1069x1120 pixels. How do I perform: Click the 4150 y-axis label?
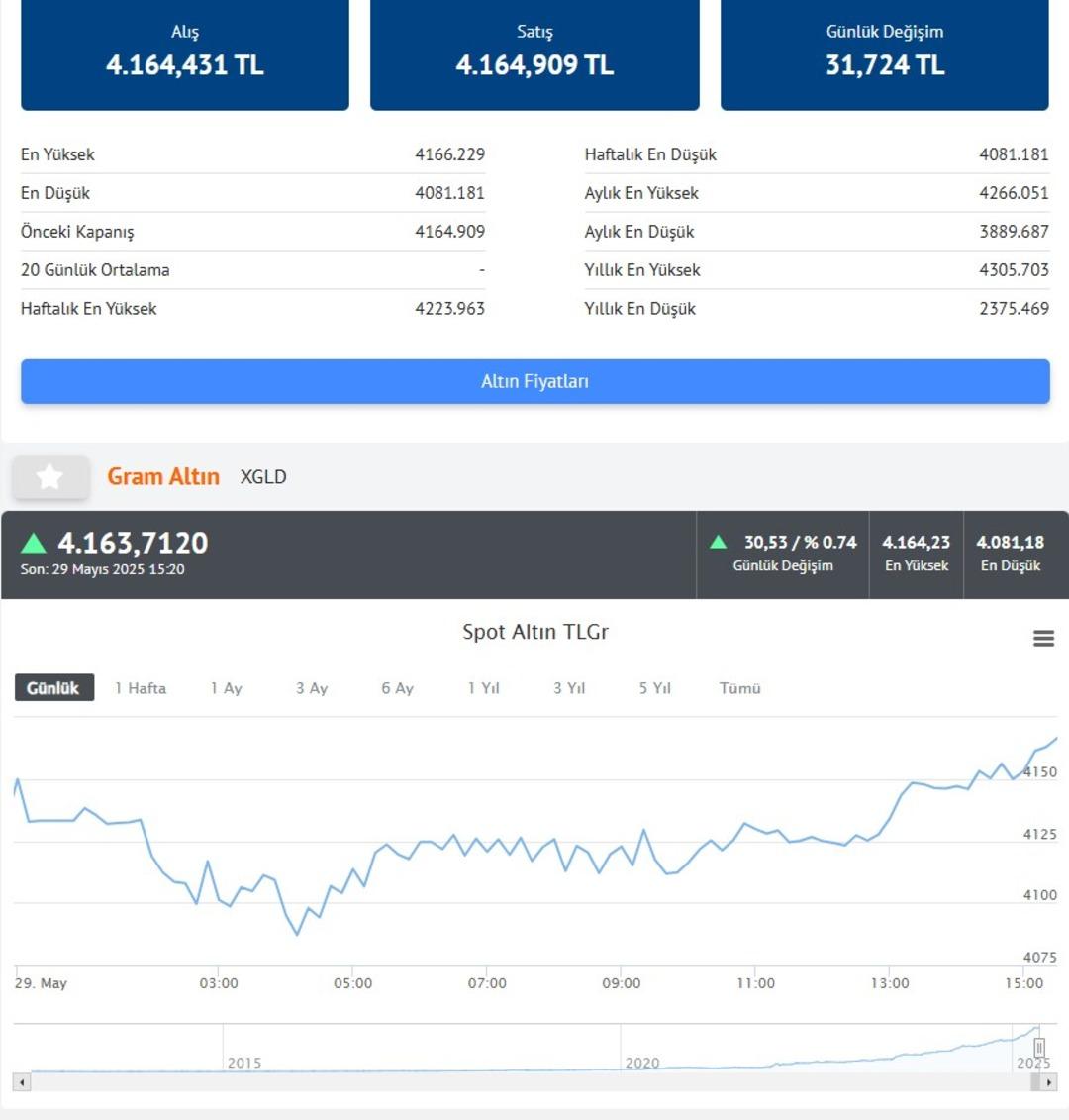(x=1039, y=772)
